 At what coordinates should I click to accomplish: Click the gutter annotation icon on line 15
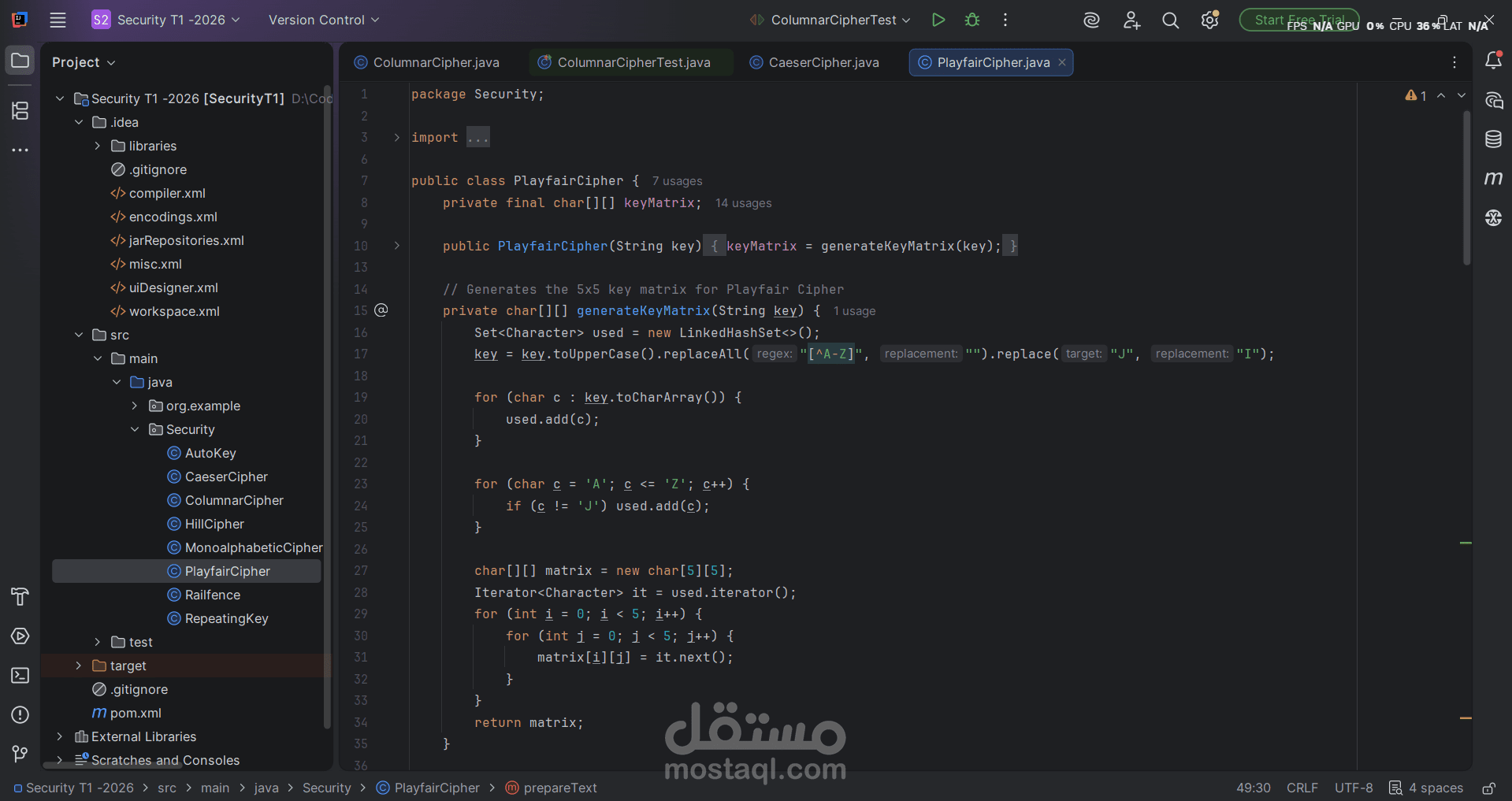[x=381, y=310]
